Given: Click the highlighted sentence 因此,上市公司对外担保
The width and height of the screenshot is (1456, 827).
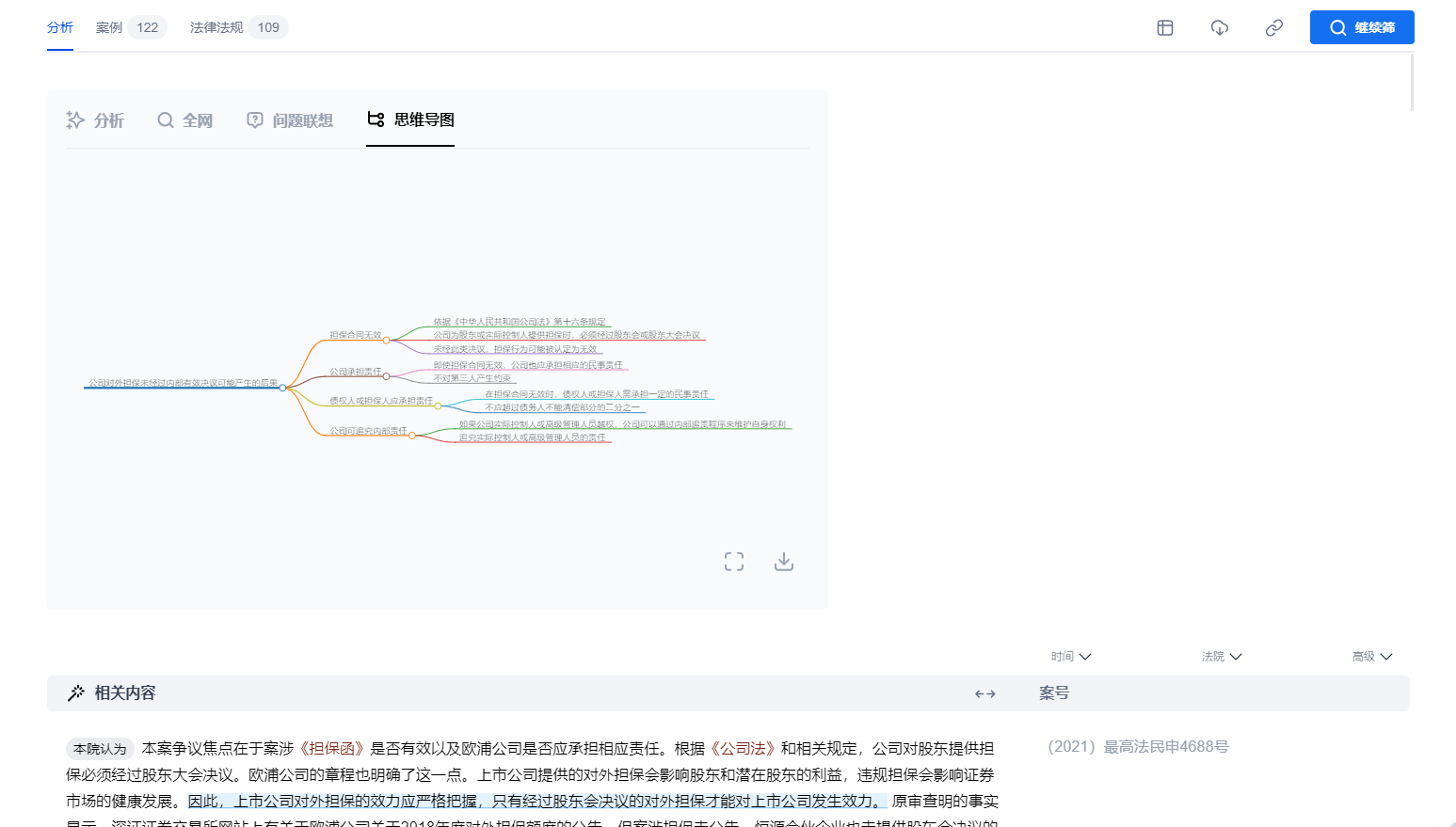Looking at the screenshot, I should point(536,802).
